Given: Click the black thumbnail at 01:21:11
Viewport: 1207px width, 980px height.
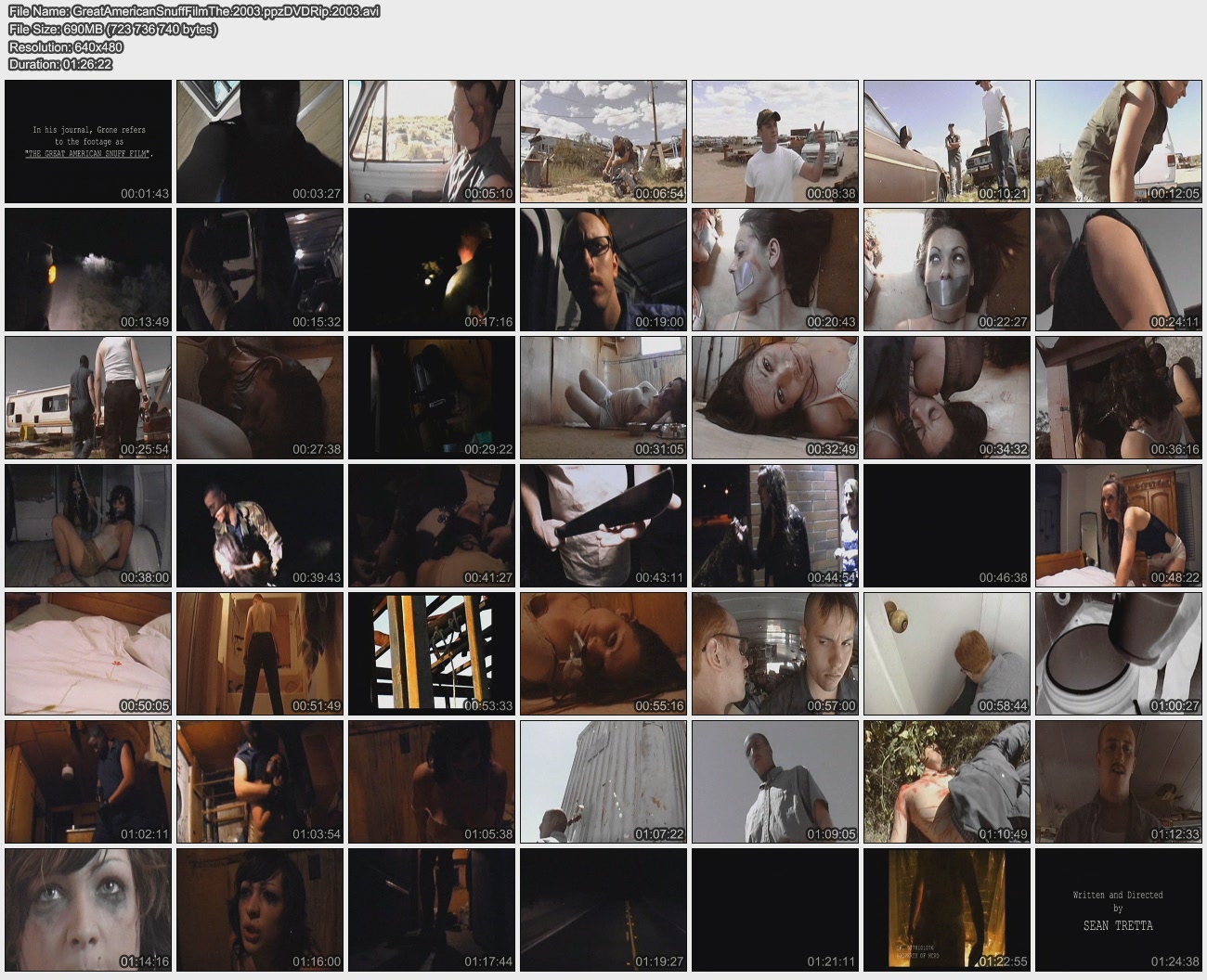Looking at the screenshot, I should pos(775,910).
